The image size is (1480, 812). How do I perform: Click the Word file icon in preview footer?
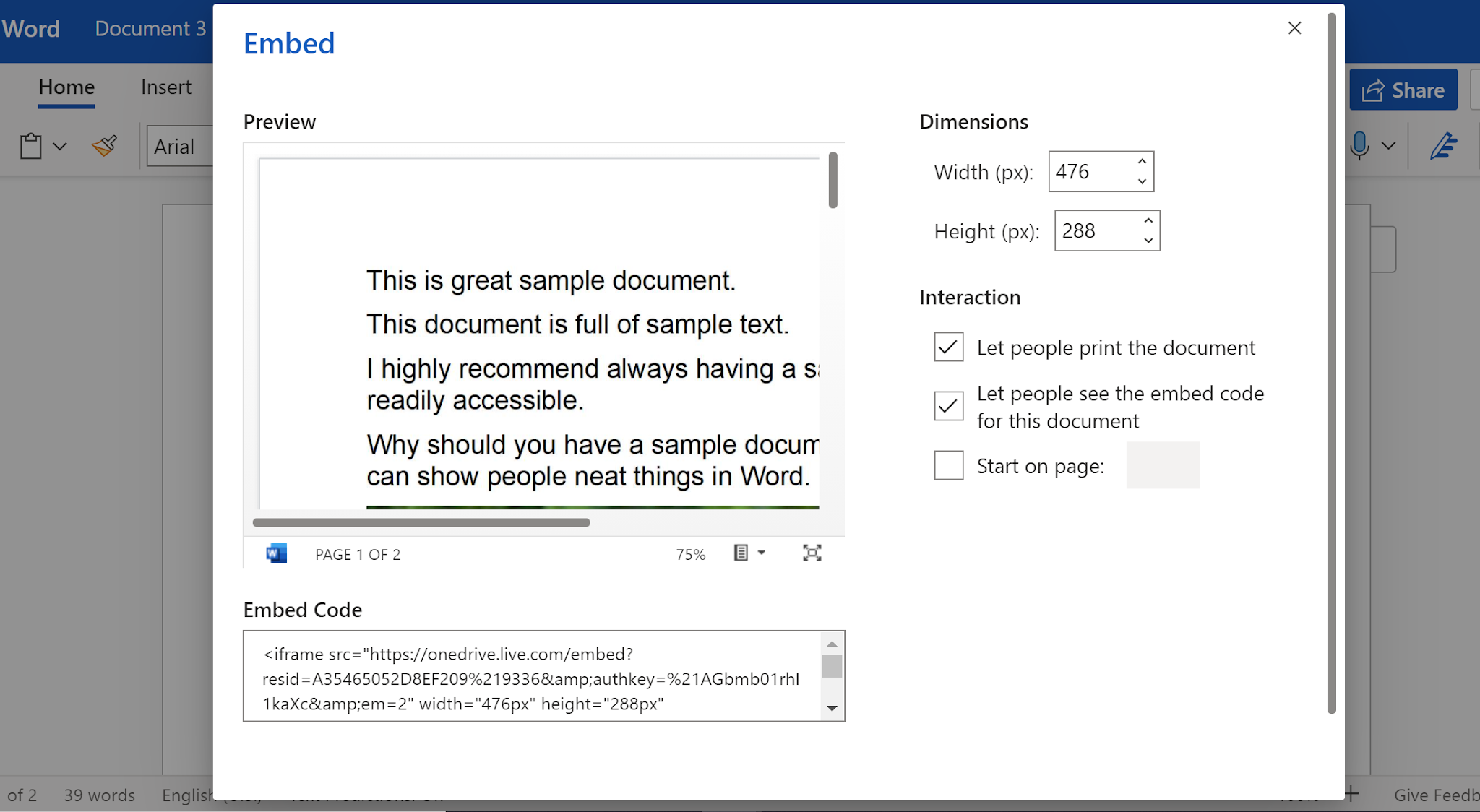tap(275, 553)
